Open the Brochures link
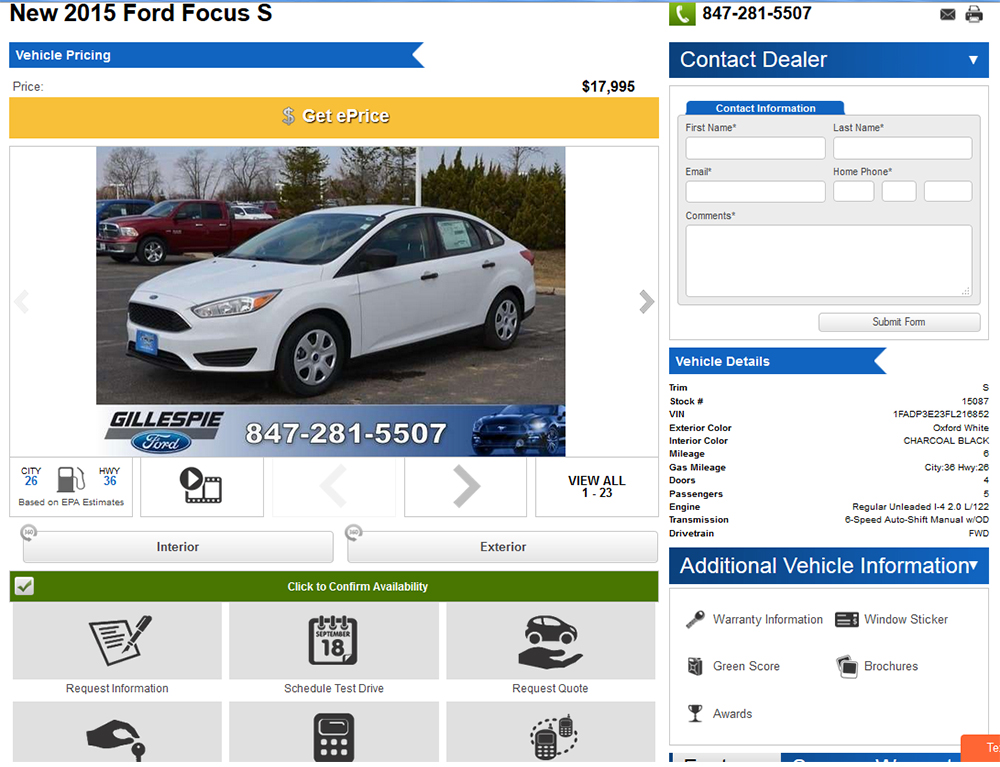This screenshot has width=1000, height=767. [891, 666]
